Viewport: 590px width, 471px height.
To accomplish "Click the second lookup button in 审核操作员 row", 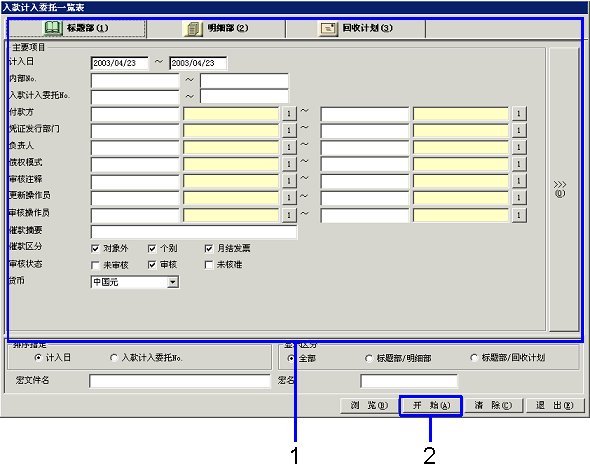I will 519,215.
